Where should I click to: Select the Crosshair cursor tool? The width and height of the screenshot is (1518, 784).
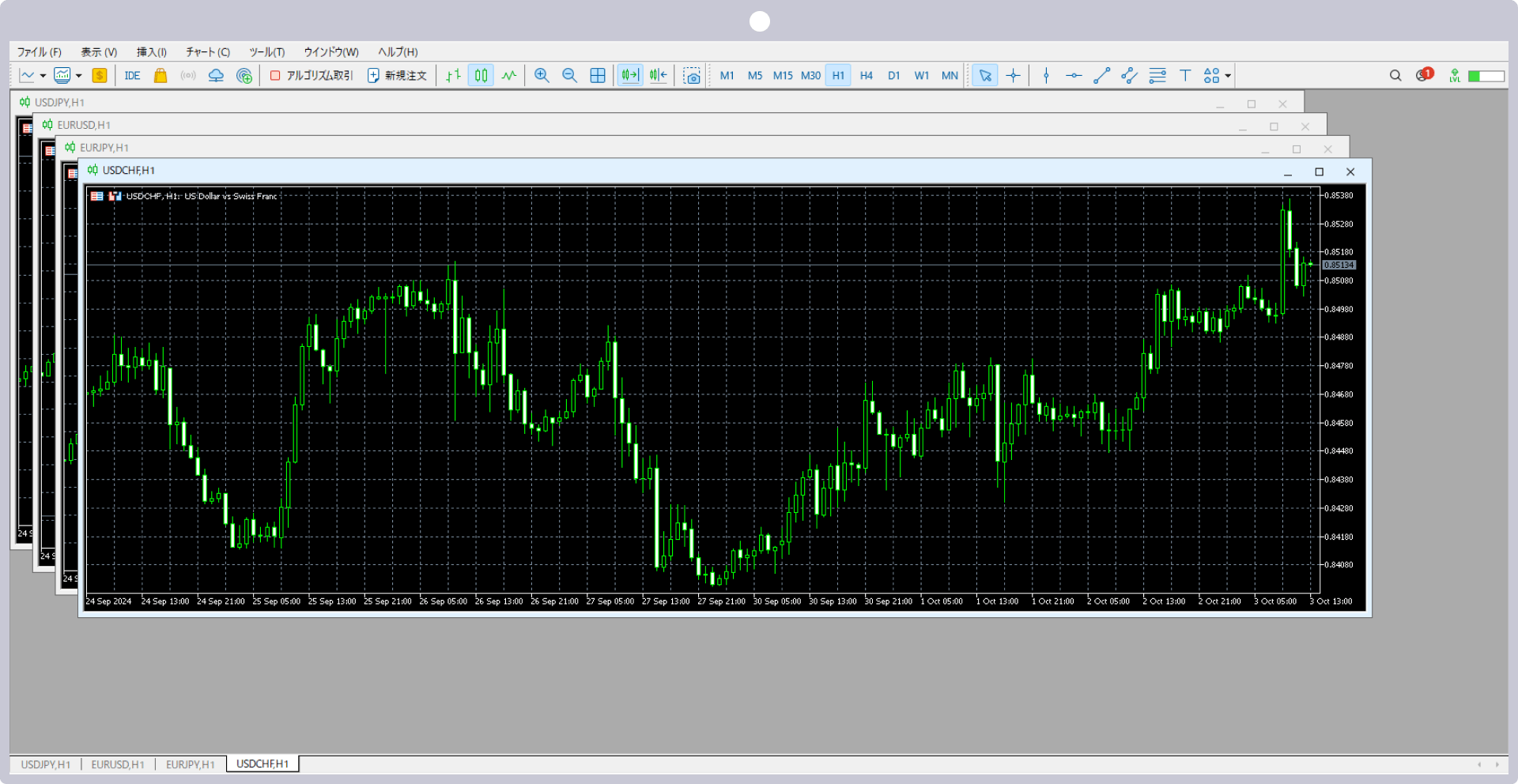(1013, 76)
